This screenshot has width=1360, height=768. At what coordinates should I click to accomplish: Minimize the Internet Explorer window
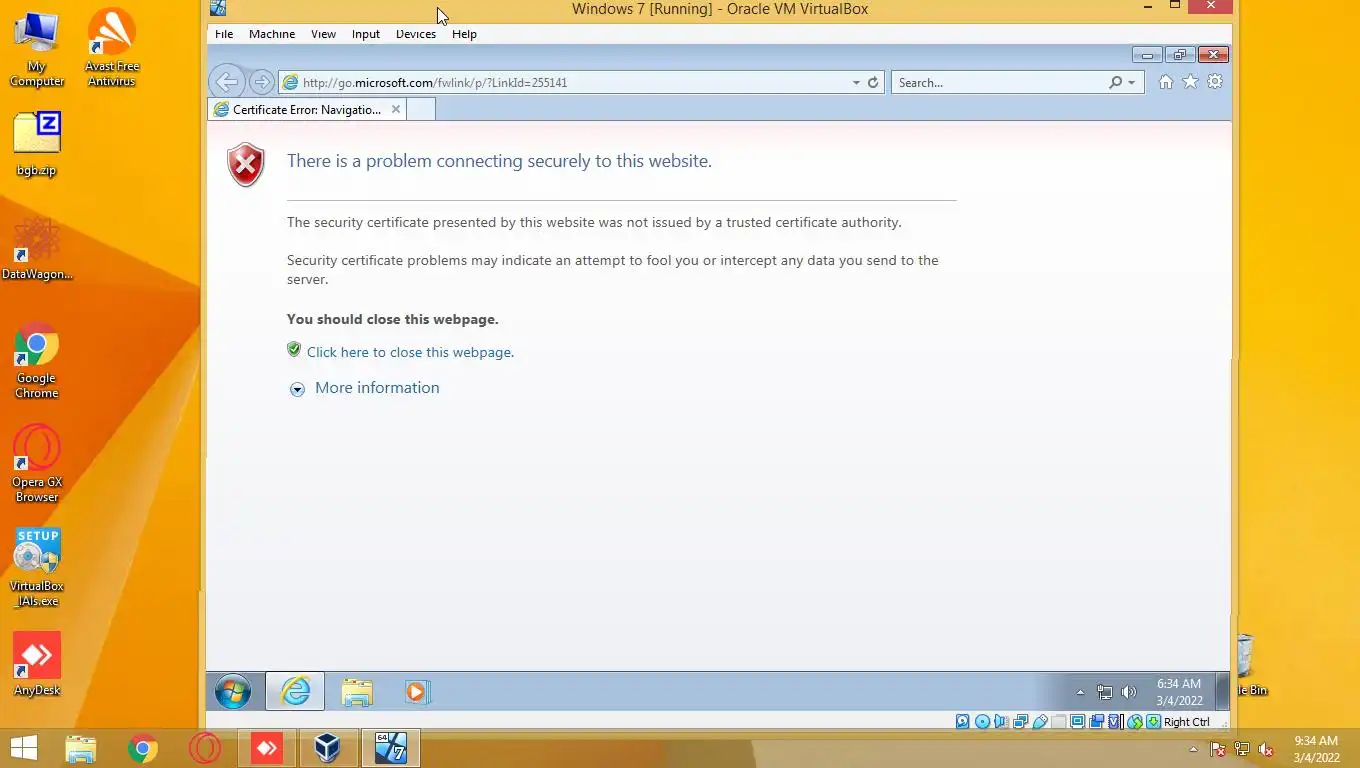pos(1147,54)
